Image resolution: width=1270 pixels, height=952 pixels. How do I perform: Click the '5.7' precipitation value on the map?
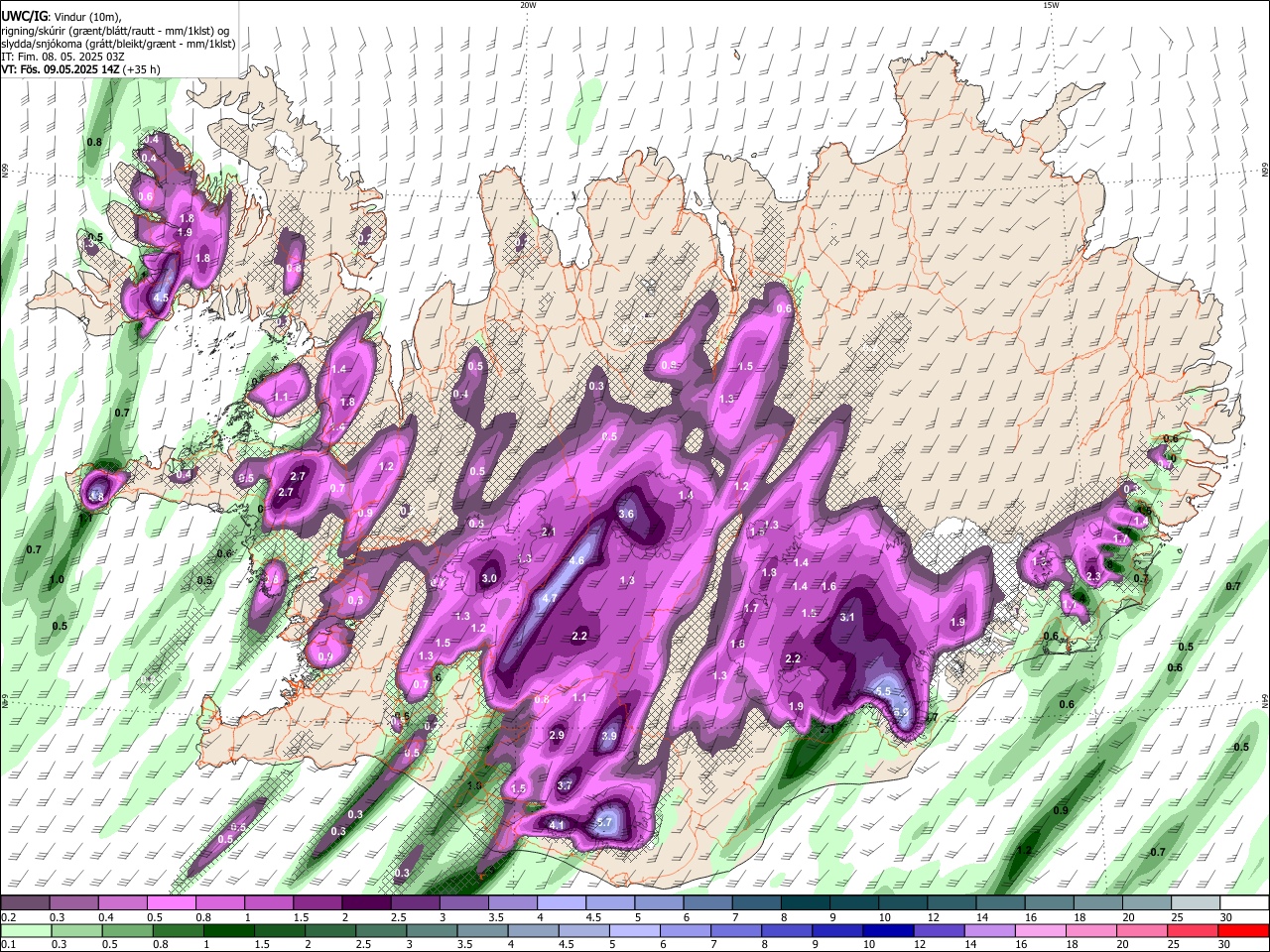pos(604,823)
